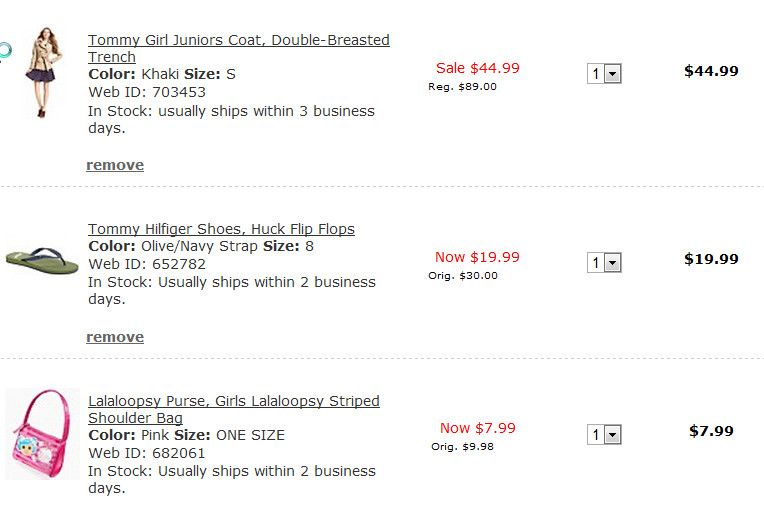
Task: Click the trench coat product thumbnail
Action: [43, 72]
